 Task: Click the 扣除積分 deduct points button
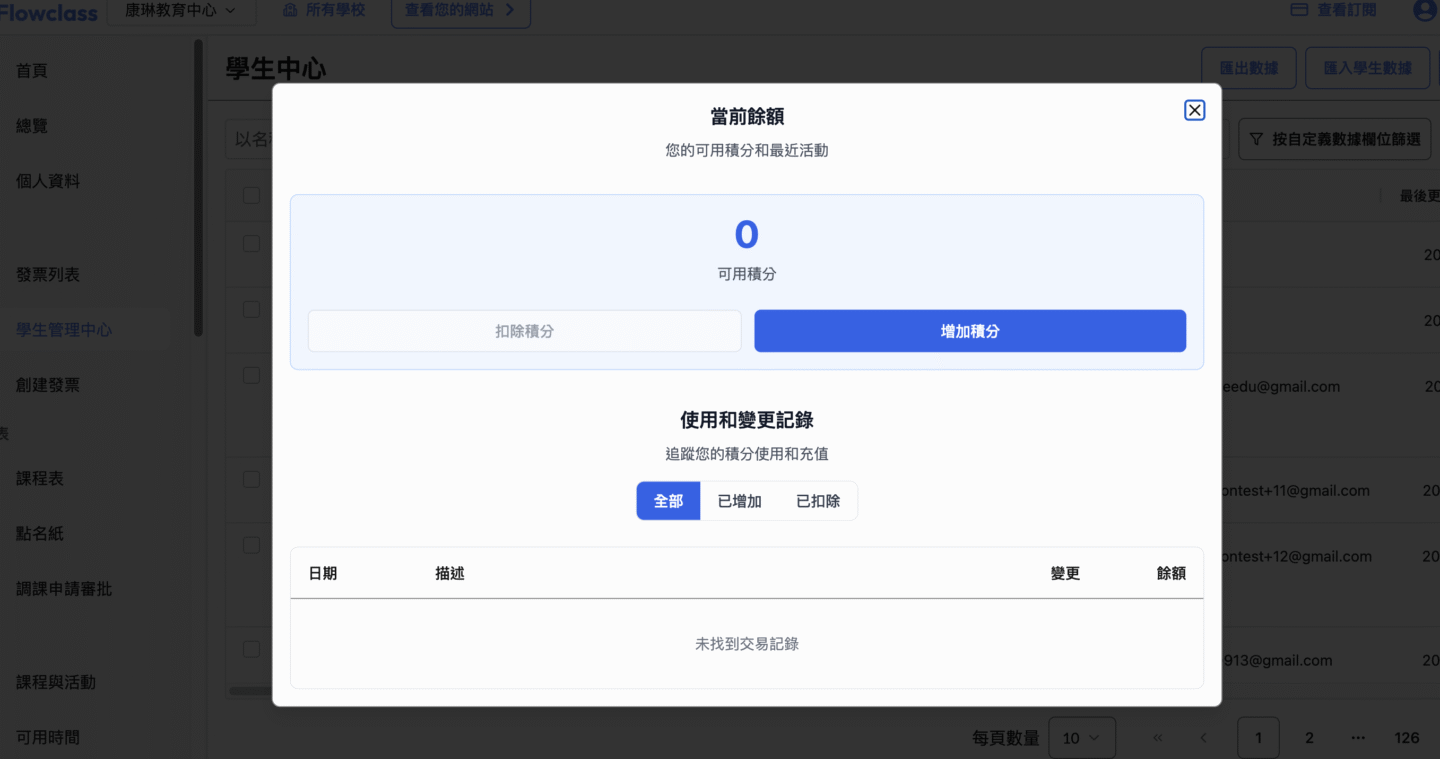524,331
